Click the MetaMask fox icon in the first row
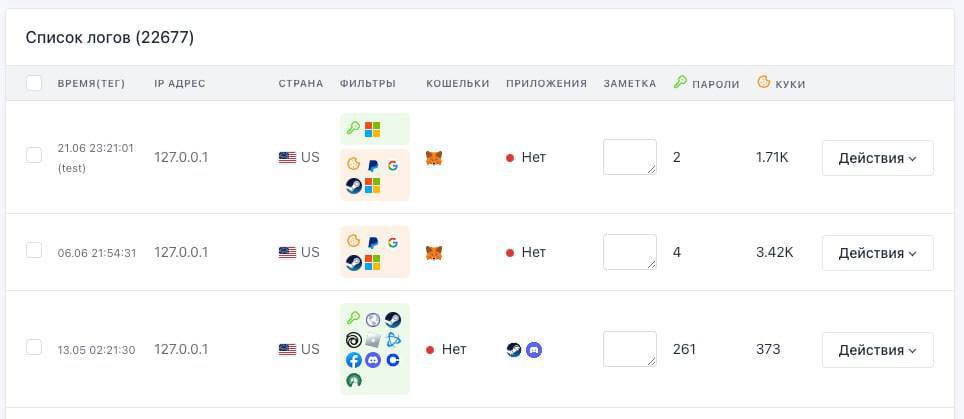Image resolution: width=964 pixels, height=419 pixels. coord(434,158)
